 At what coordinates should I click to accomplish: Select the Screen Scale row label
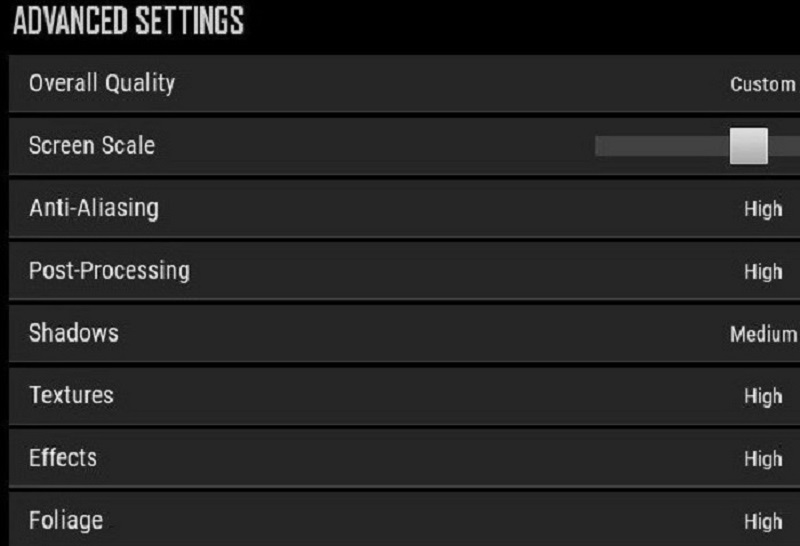(92, 145)
